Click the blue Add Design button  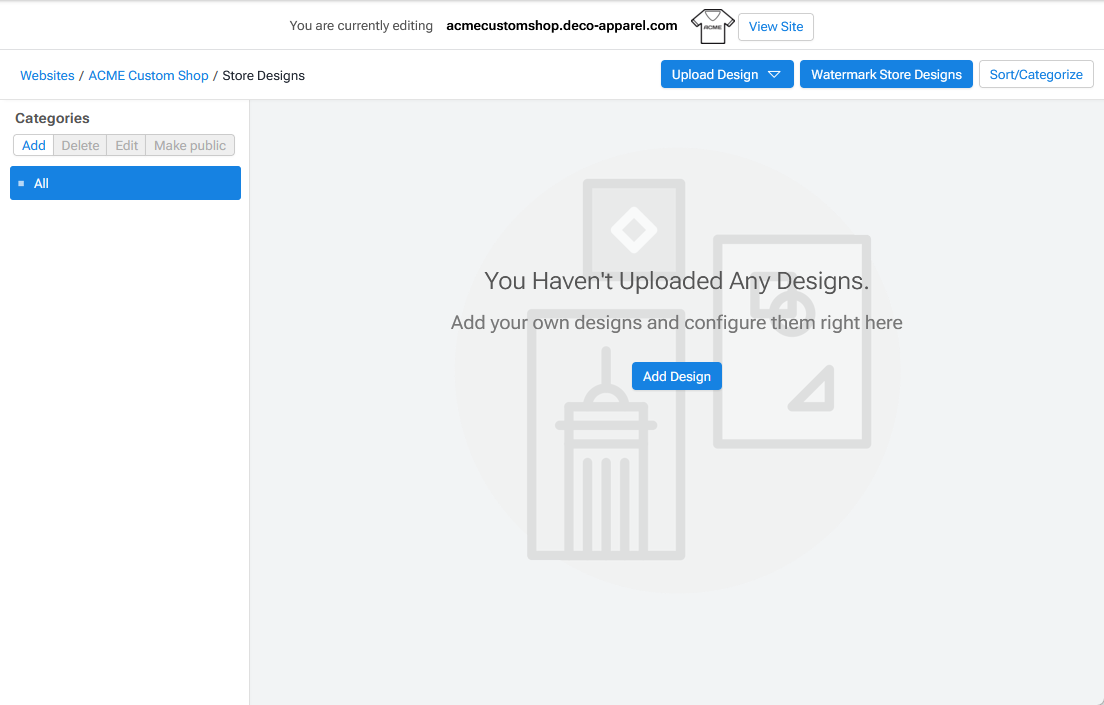coord(676,376)
